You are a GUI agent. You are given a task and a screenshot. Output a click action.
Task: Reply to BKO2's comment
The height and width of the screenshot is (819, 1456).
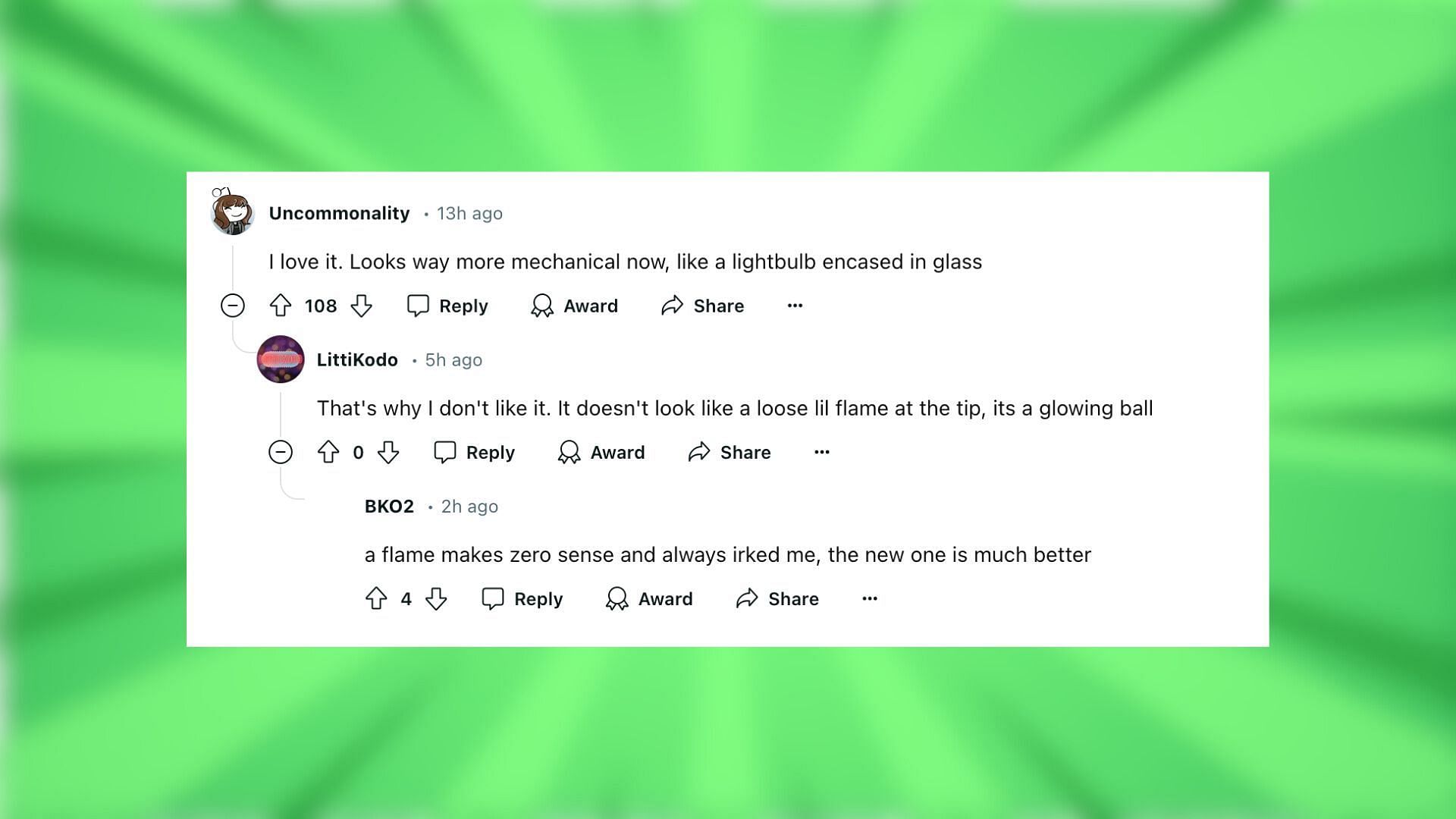pos(522,599)
